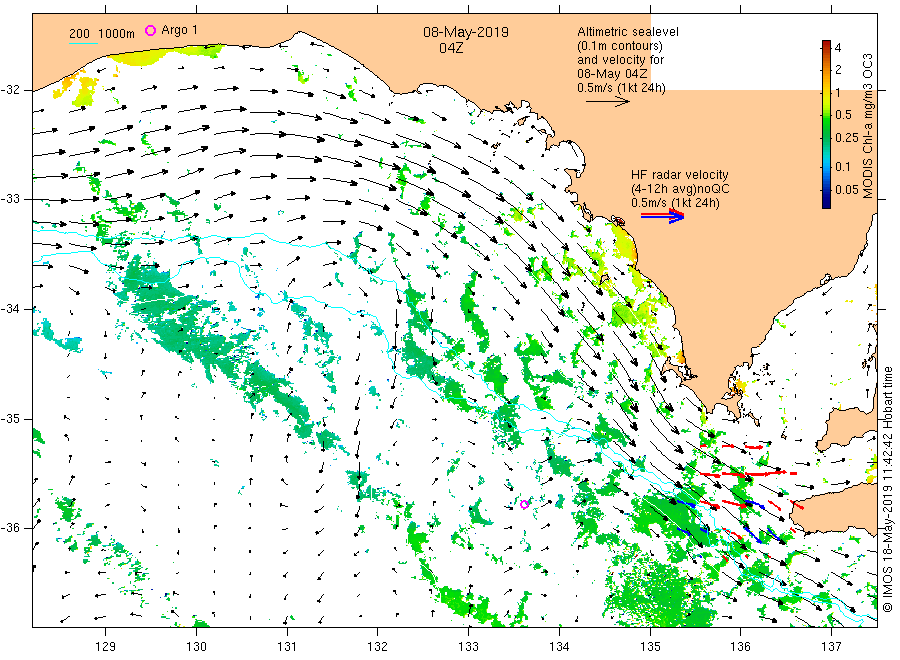Viewport: 900px width, 660px height.
Task: Click longitude label 130
Action: point(196,646)
